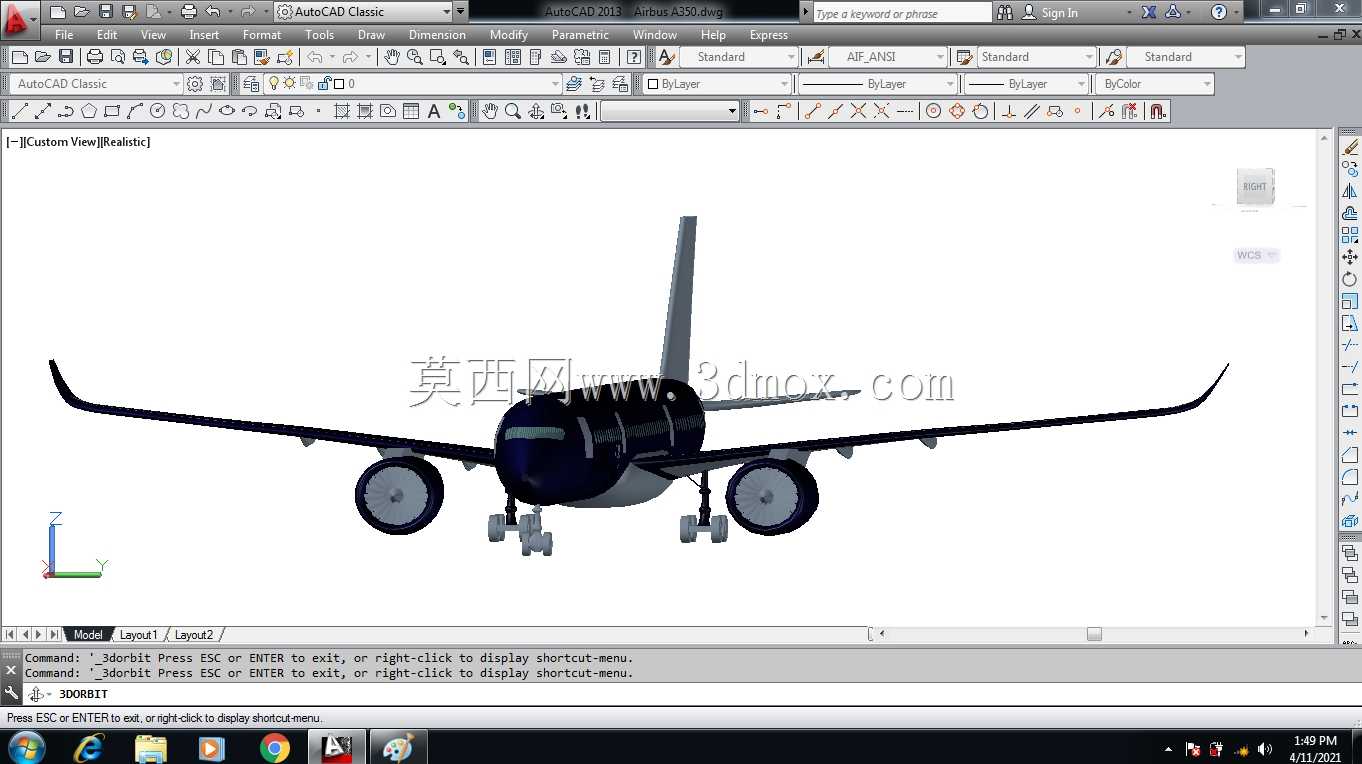This screenshot has height=764, width=1362.
Task: Click the Cut scissors icon
Action: click(193, 57)
